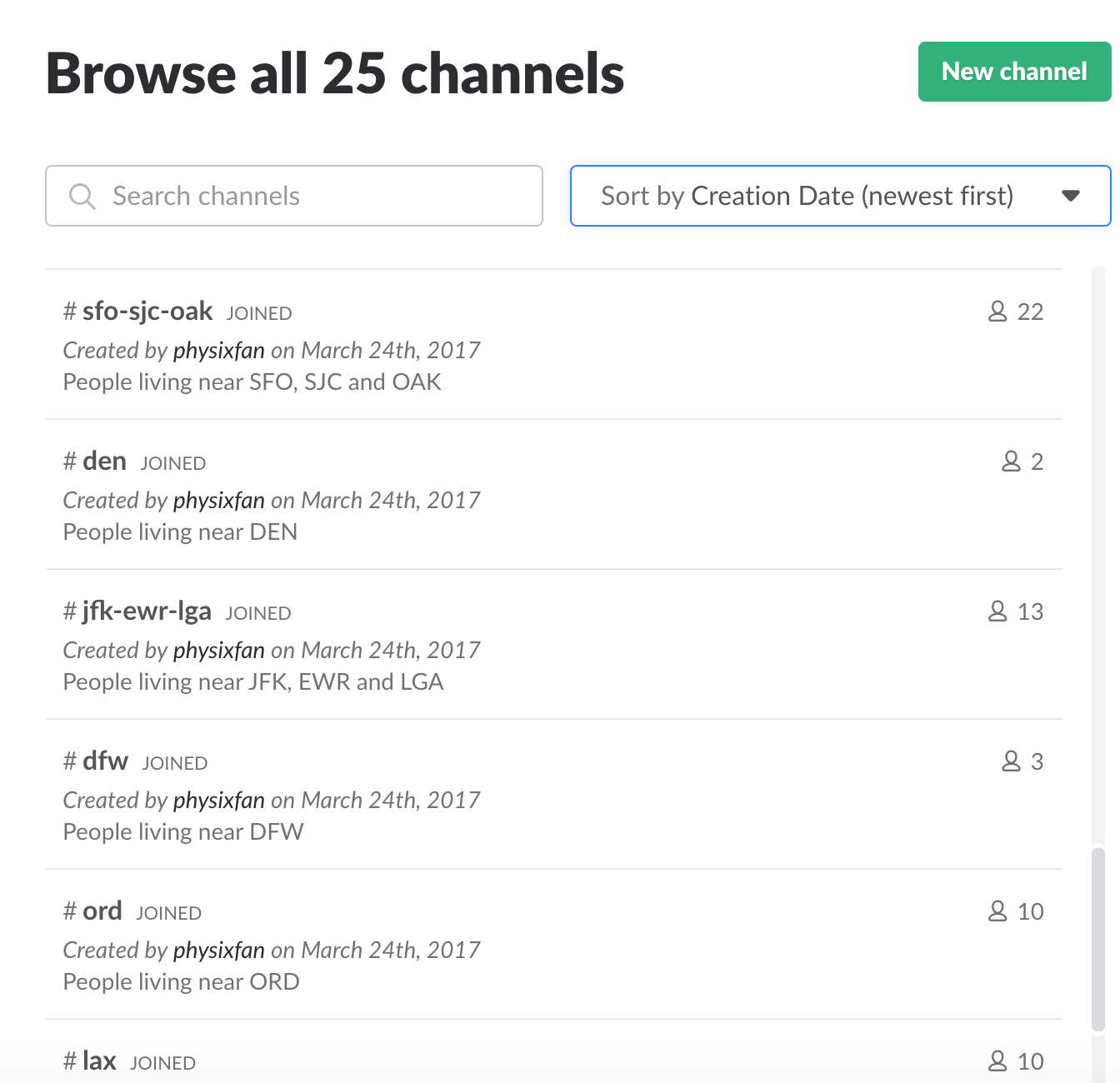Click member icon next to den's count
The height and width of the screenshot is (1083, 1120).
[x=1011, y=462]
